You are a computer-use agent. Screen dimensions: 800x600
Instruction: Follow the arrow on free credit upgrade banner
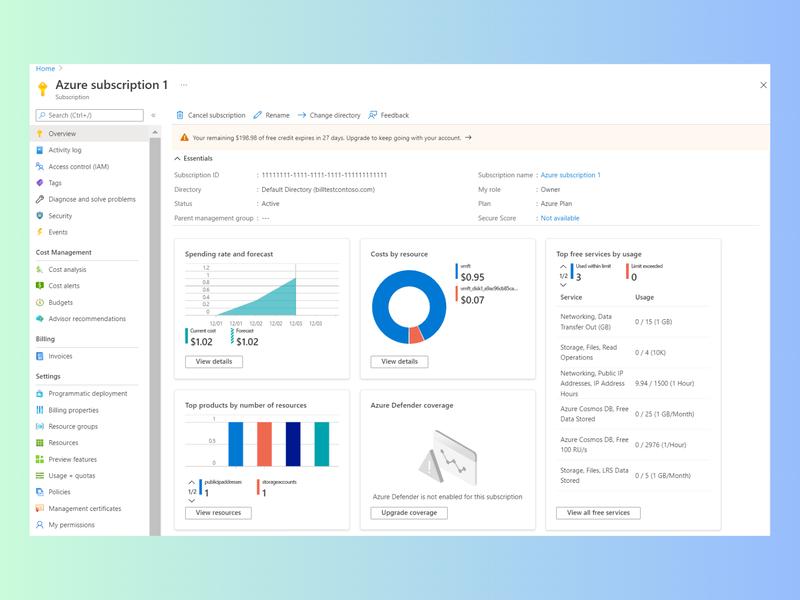468,138
